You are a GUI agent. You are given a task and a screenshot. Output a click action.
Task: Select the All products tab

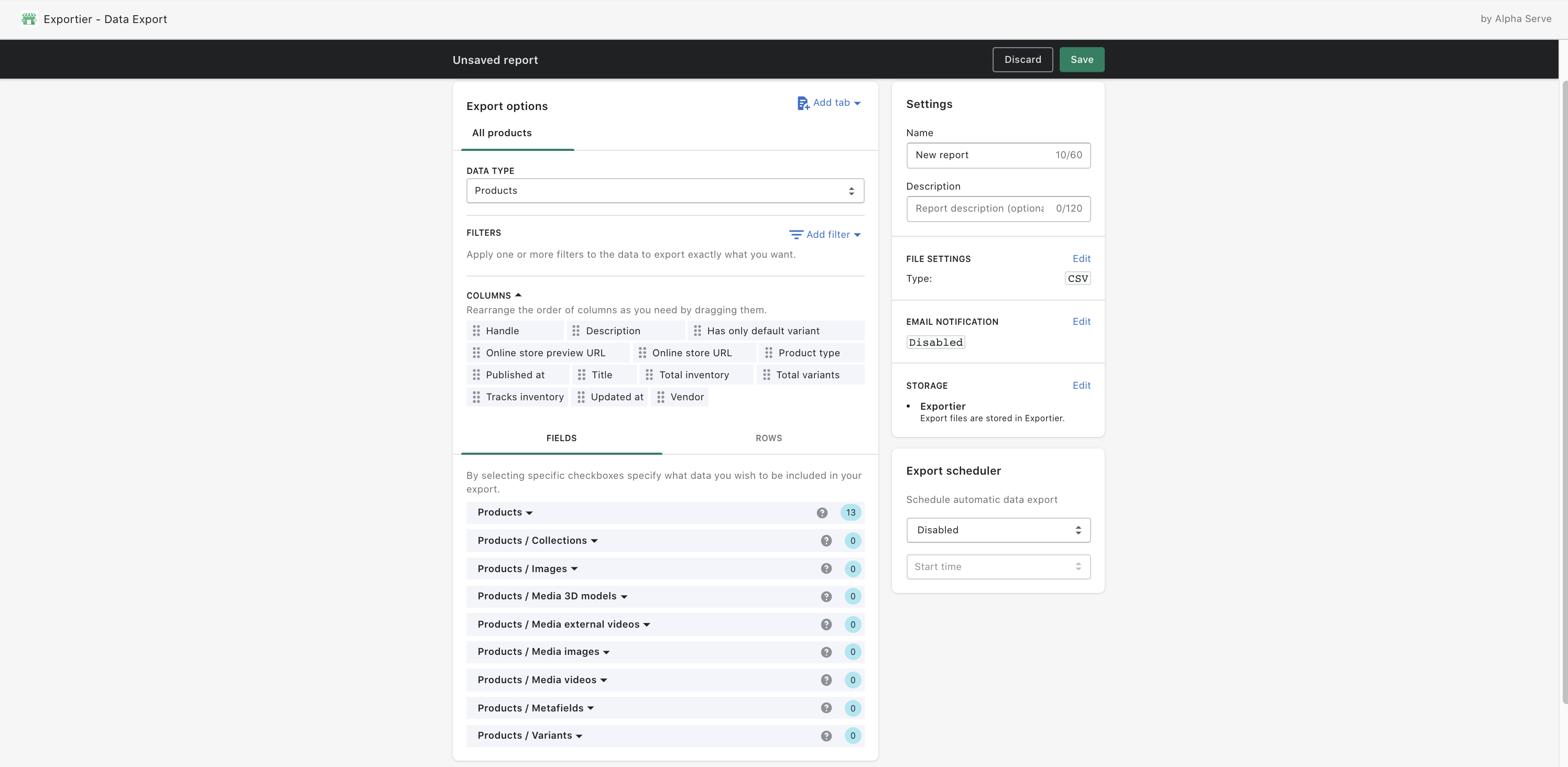pyautogui.click(x=502, y=133)
